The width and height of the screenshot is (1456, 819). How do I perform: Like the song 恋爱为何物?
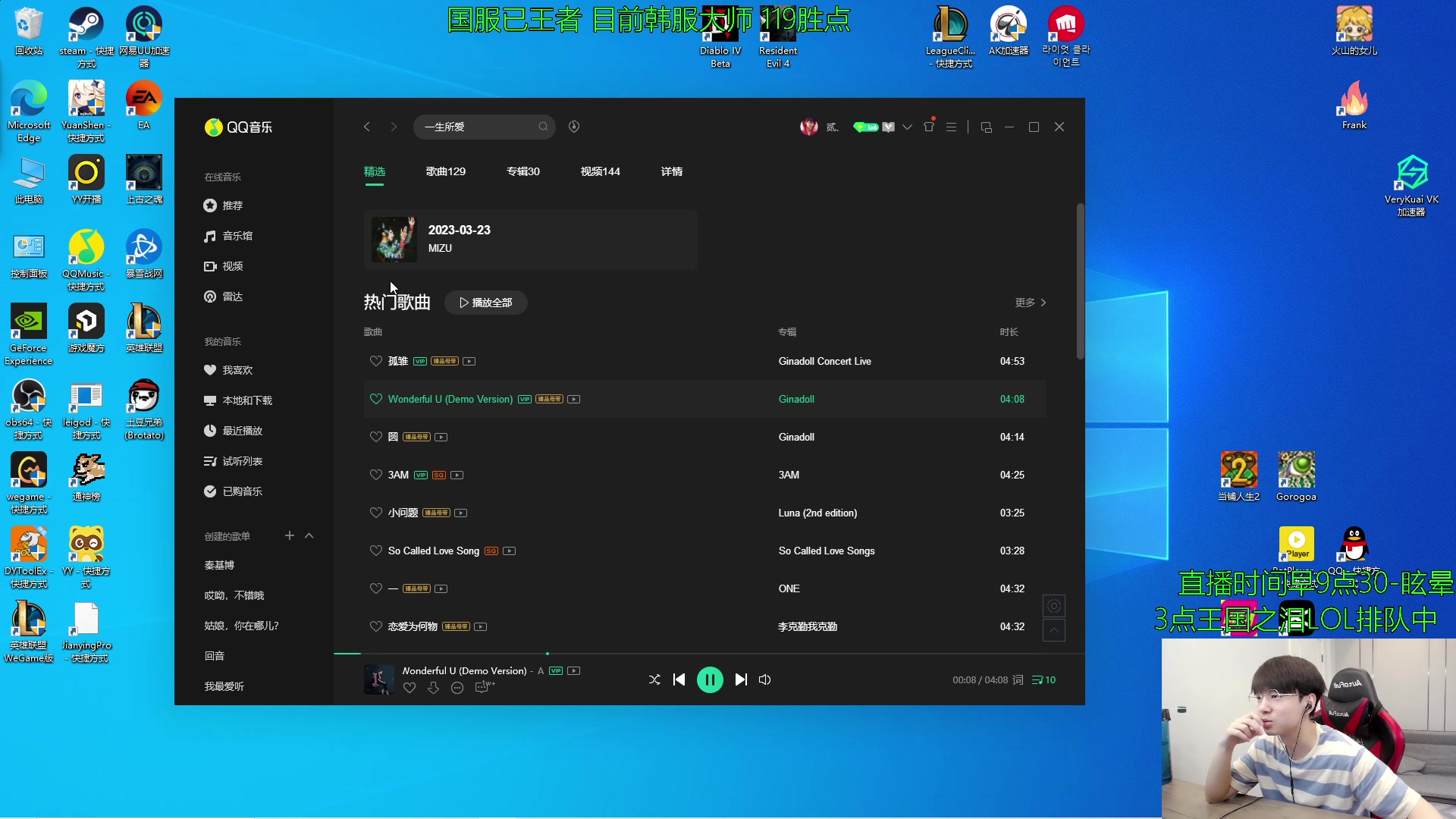coord(375,626)
